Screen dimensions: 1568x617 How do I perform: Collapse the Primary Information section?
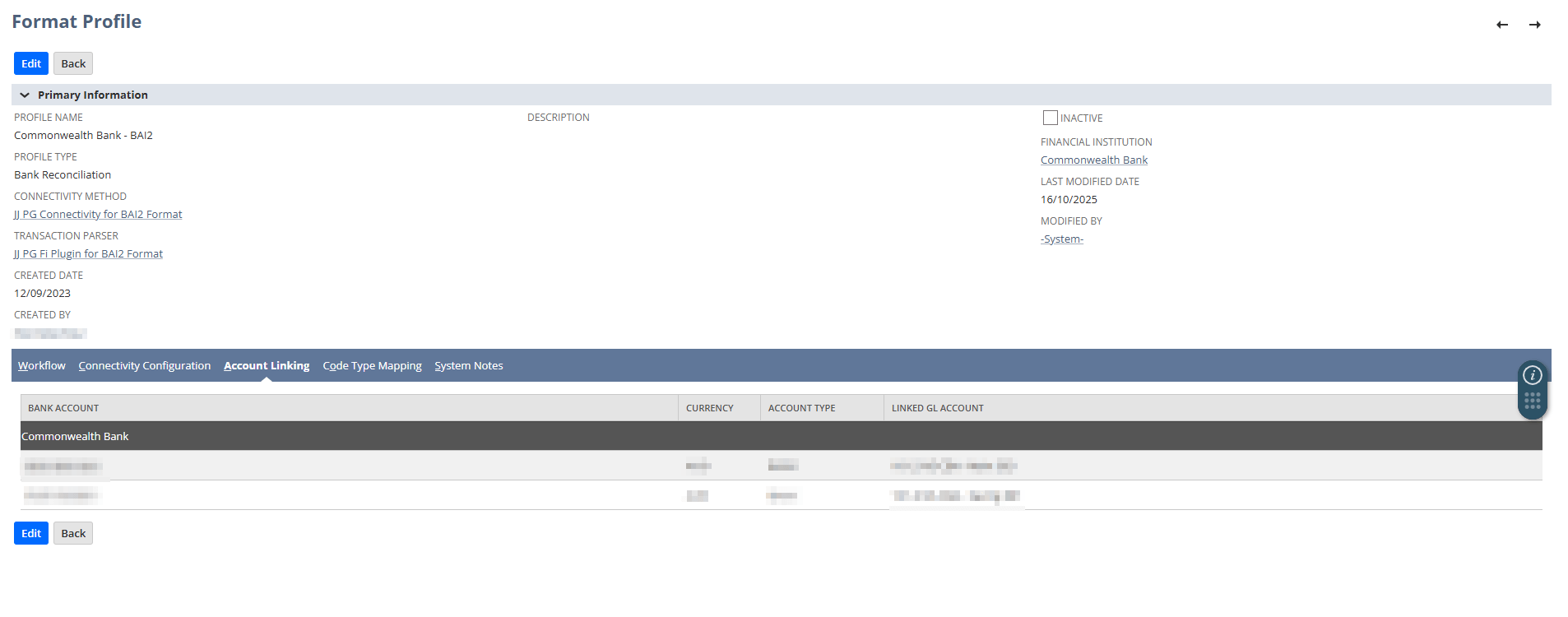[x=25, y=95]
